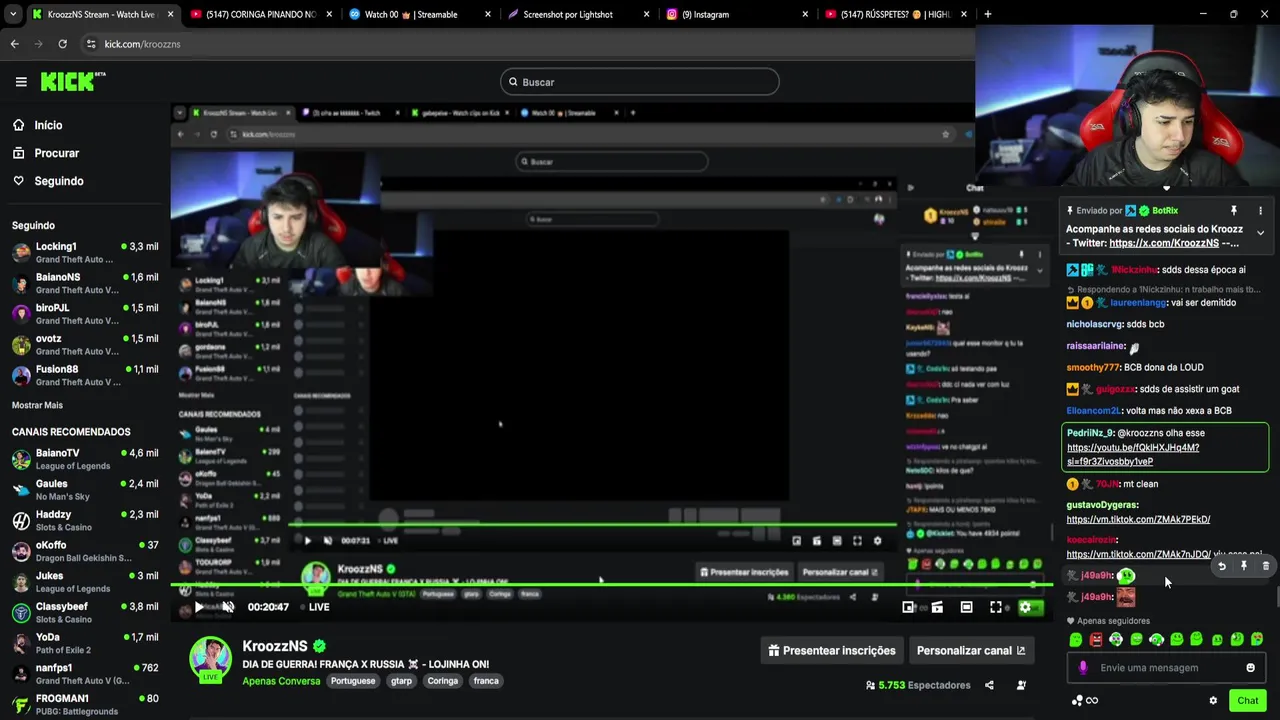
Task: Select the Portuguese tag
Action: (354, 681)
